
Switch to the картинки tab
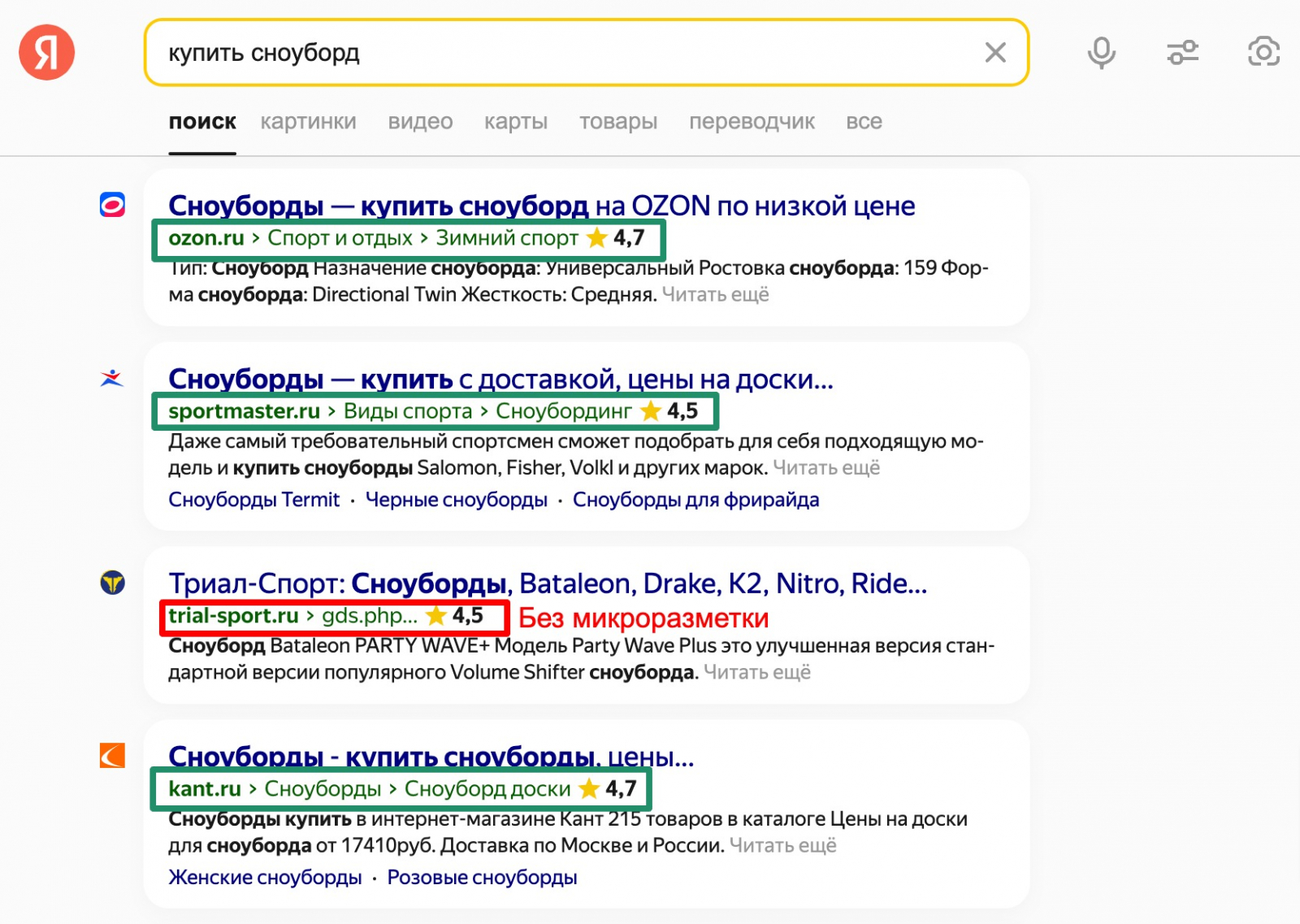click(308, 122)
